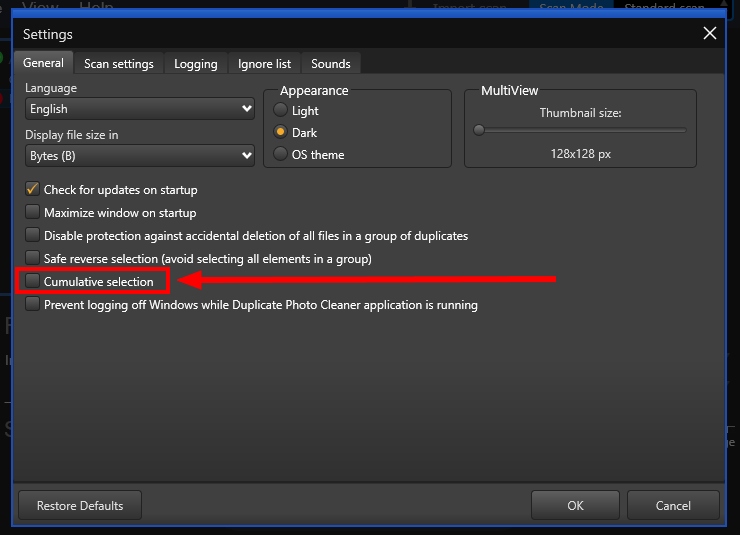Tick Disable protection against accidental deletion
740x535 pixels.
[x=33, y=236]
